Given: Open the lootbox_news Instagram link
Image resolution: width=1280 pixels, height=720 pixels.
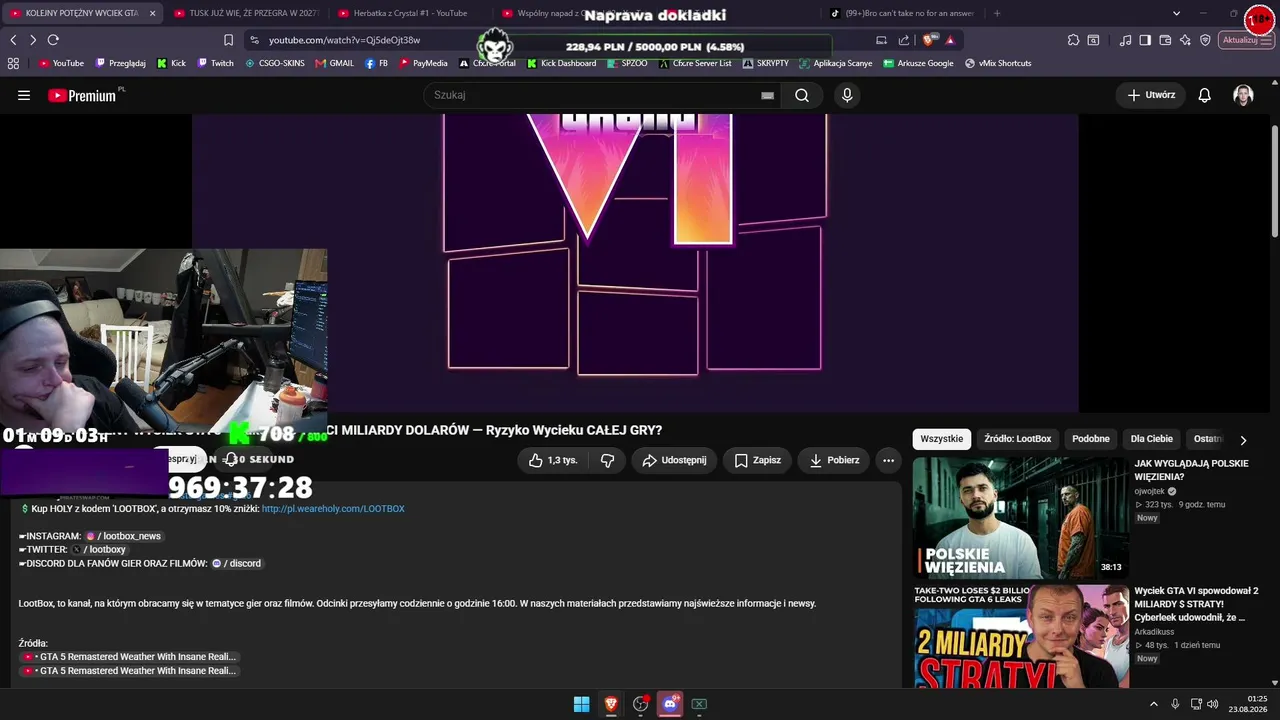Looking at the screenshot, I should coord(123,536).
